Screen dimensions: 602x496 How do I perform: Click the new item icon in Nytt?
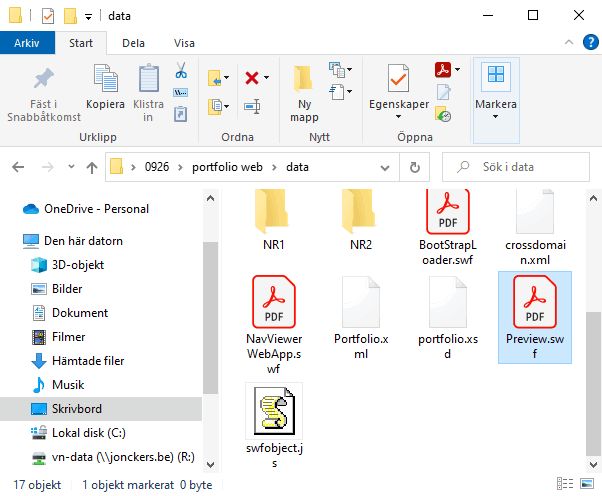tap(337, 70)
